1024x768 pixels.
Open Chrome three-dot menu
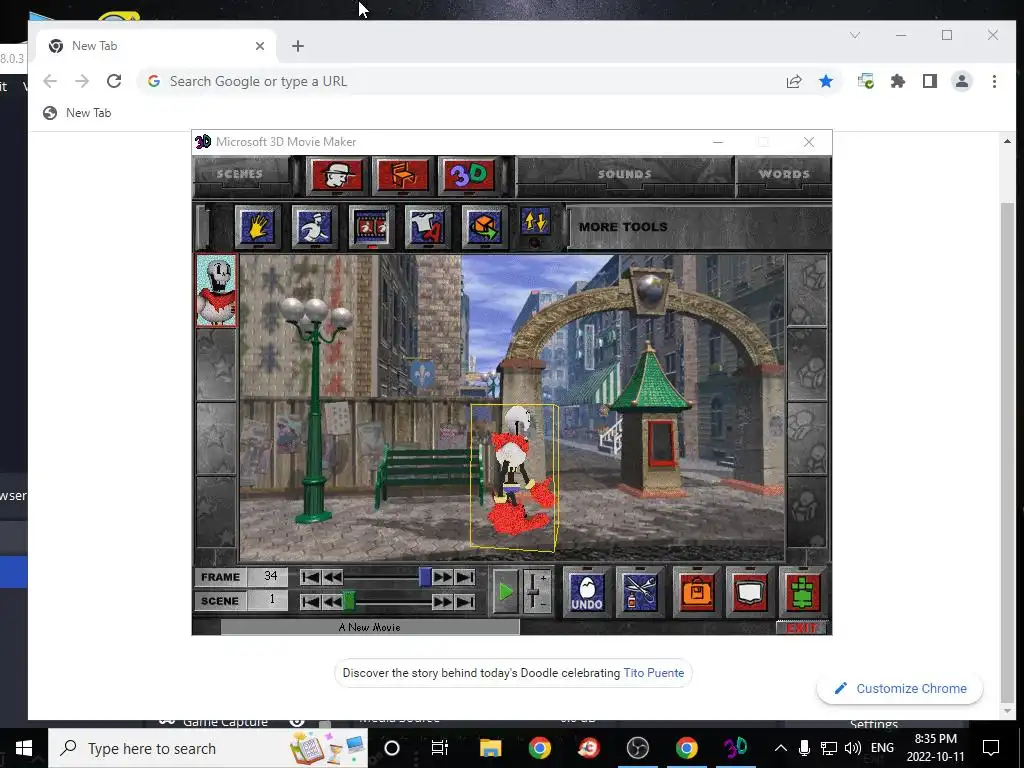tap(994, 81)
